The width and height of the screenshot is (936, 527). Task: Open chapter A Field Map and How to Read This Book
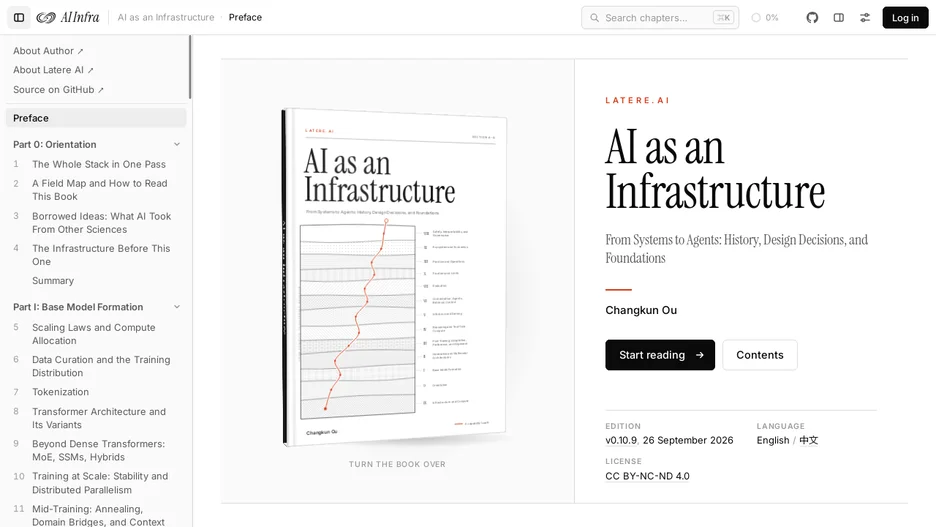(x=100, y=190)
